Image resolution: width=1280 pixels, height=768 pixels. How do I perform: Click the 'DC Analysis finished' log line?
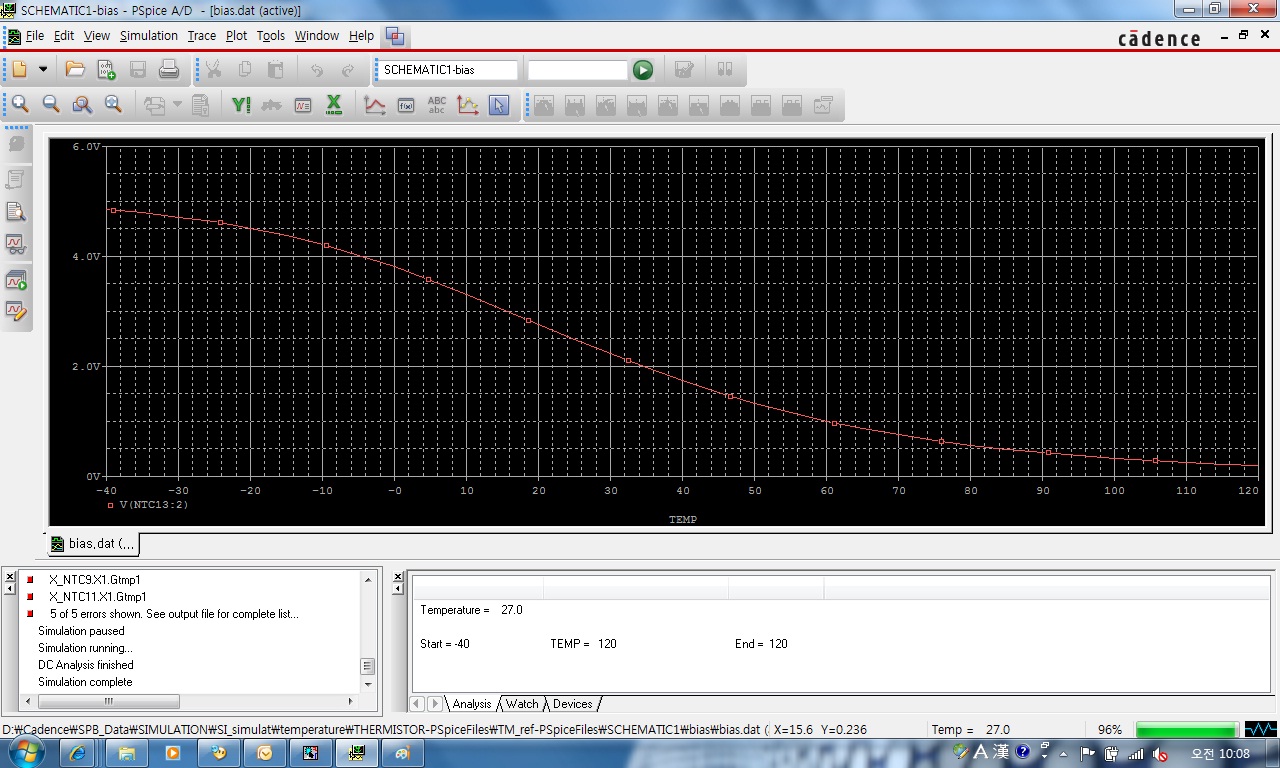[x=86, y=665]
